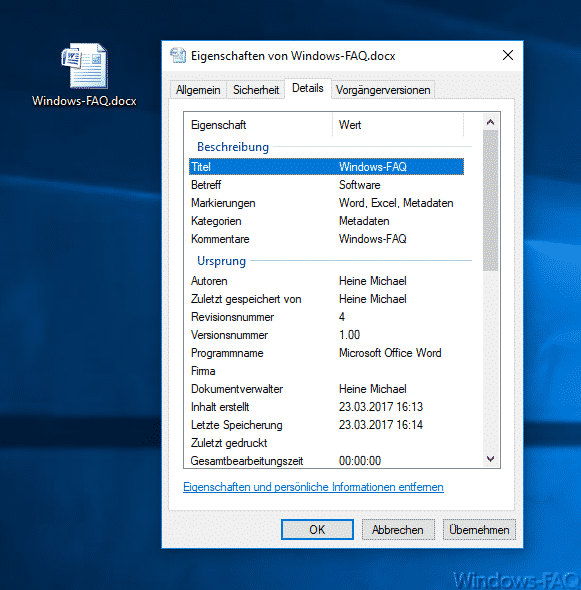Select the Programmname row

click(326, 353)
